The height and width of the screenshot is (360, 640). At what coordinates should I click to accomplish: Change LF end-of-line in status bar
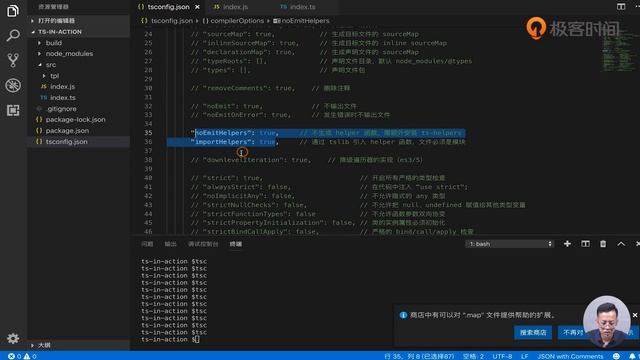524,356
